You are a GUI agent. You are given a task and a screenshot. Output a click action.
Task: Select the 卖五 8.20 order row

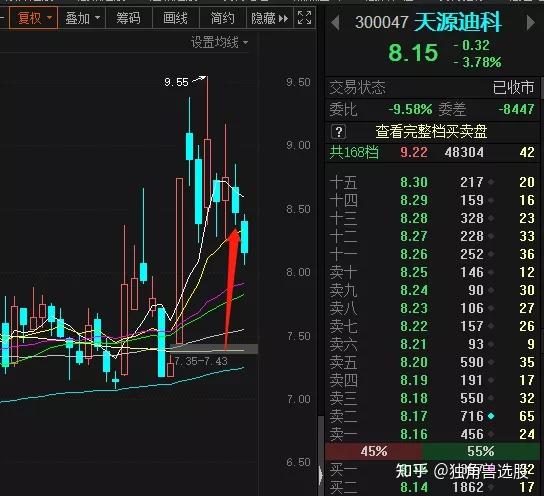pyautogui.click(x=432, y=362)
